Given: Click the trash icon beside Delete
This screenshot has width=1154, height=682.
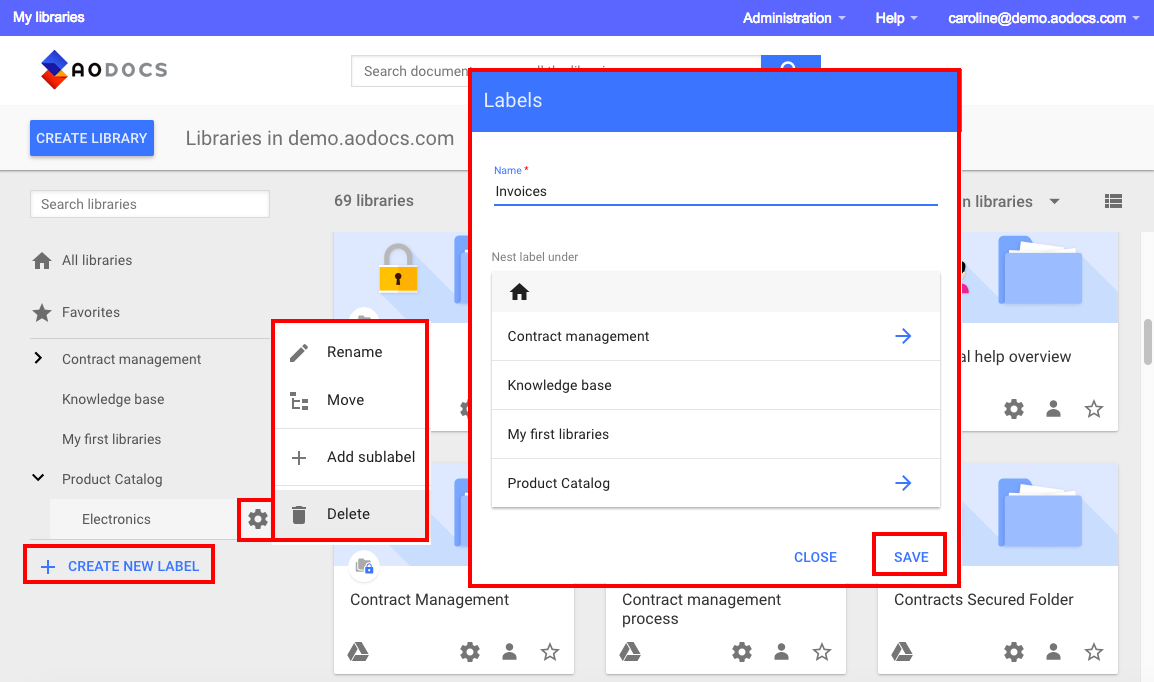Looking at the screenshot, I should (x=299, y=514).
